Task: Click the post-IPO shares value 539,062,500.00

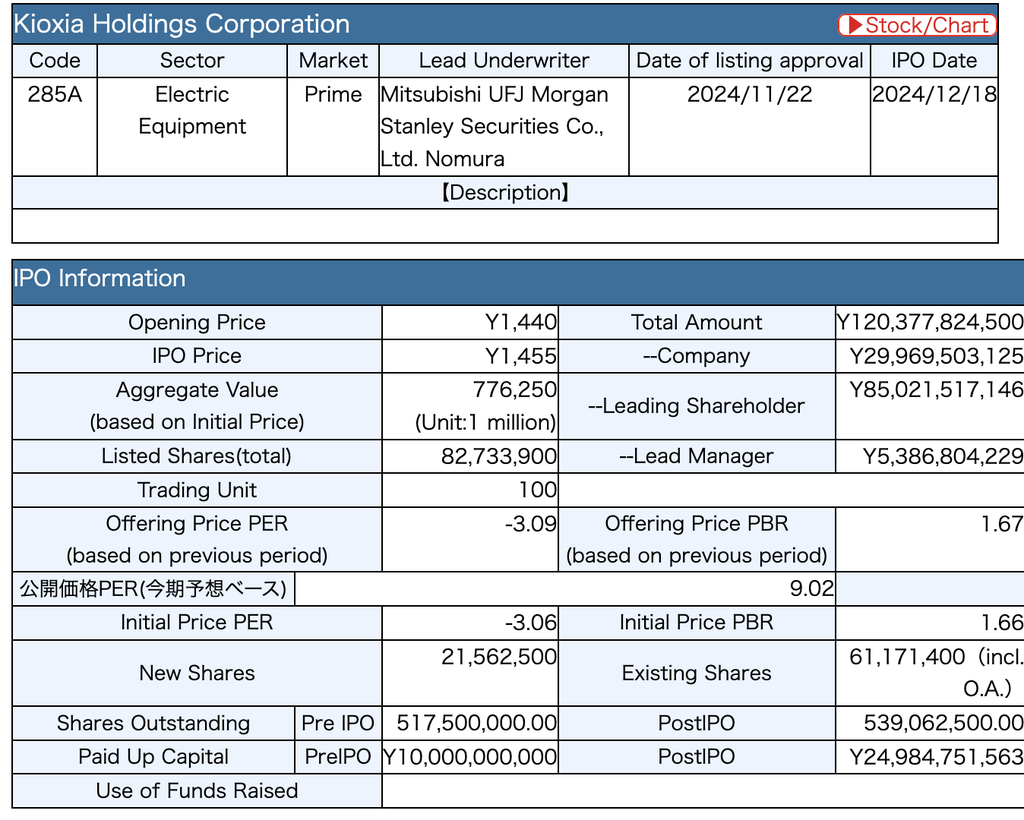Action: click(943, 723)
